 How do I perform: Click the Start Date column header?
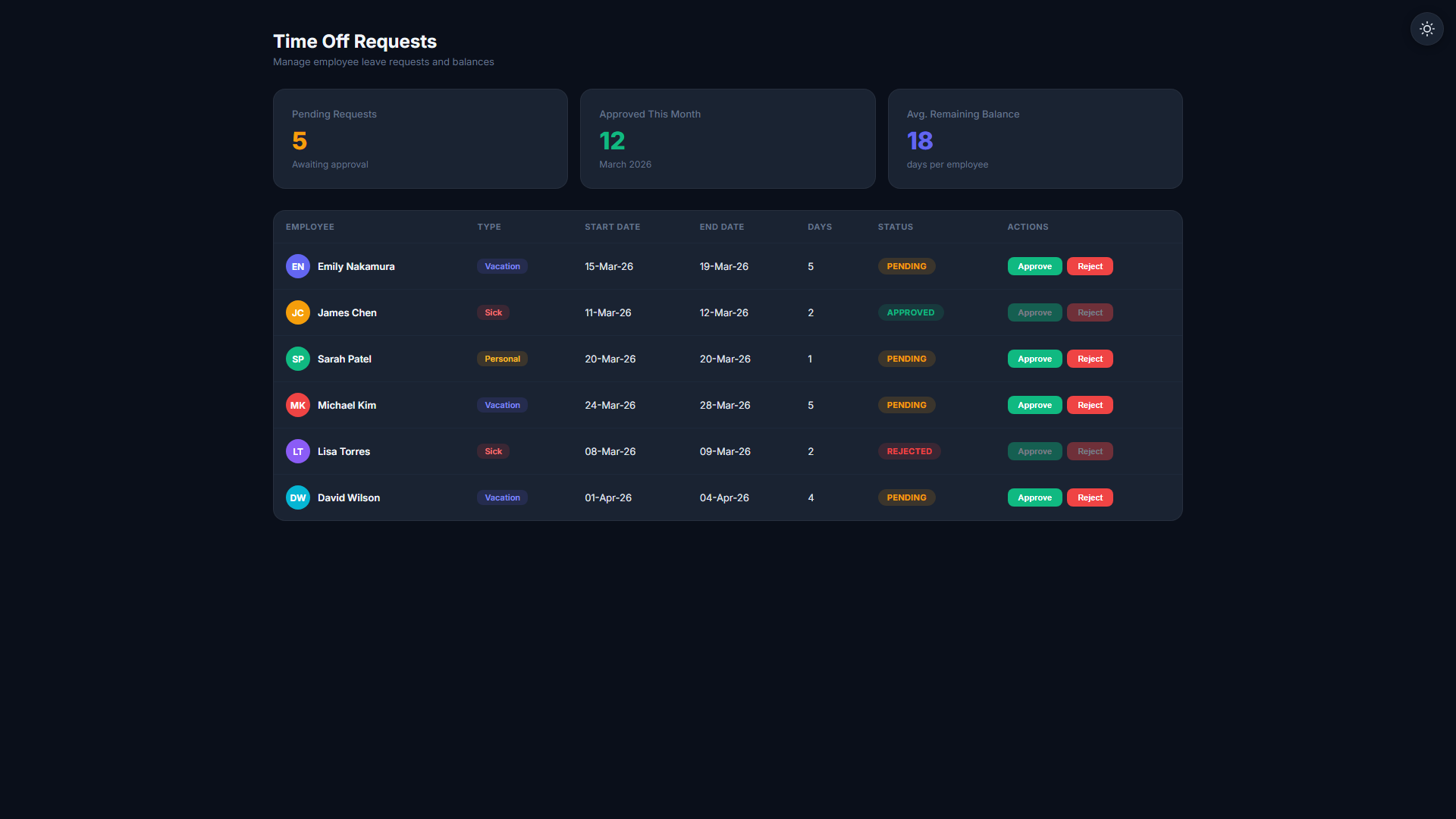click(612, 227)
